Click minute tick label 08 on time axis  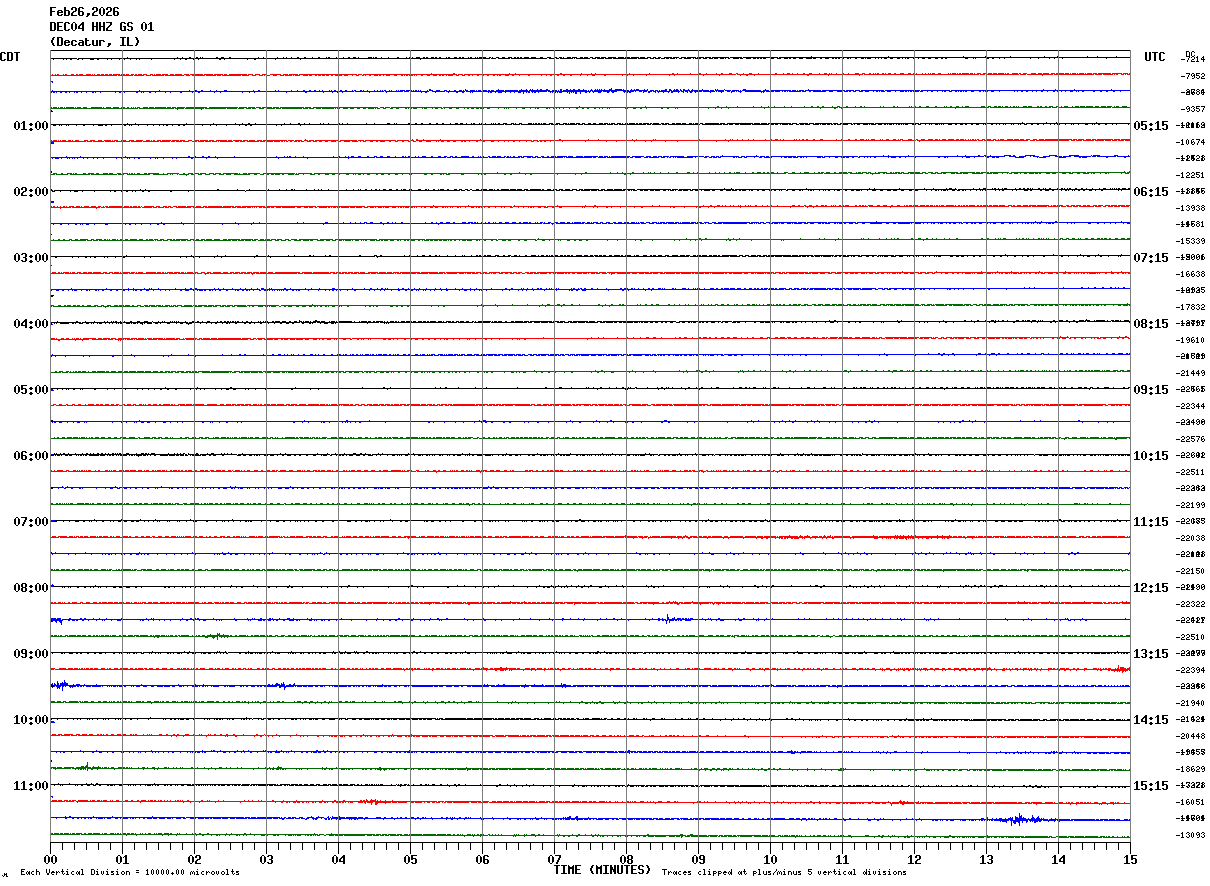click(626, 858)
